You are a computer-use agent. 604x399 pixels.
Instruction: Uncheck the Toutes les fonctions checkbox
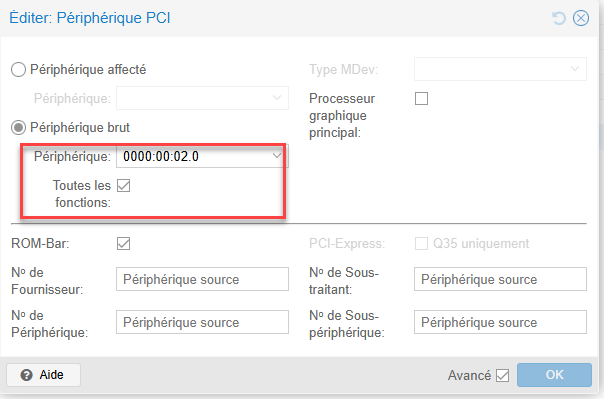tap(124, 186)
